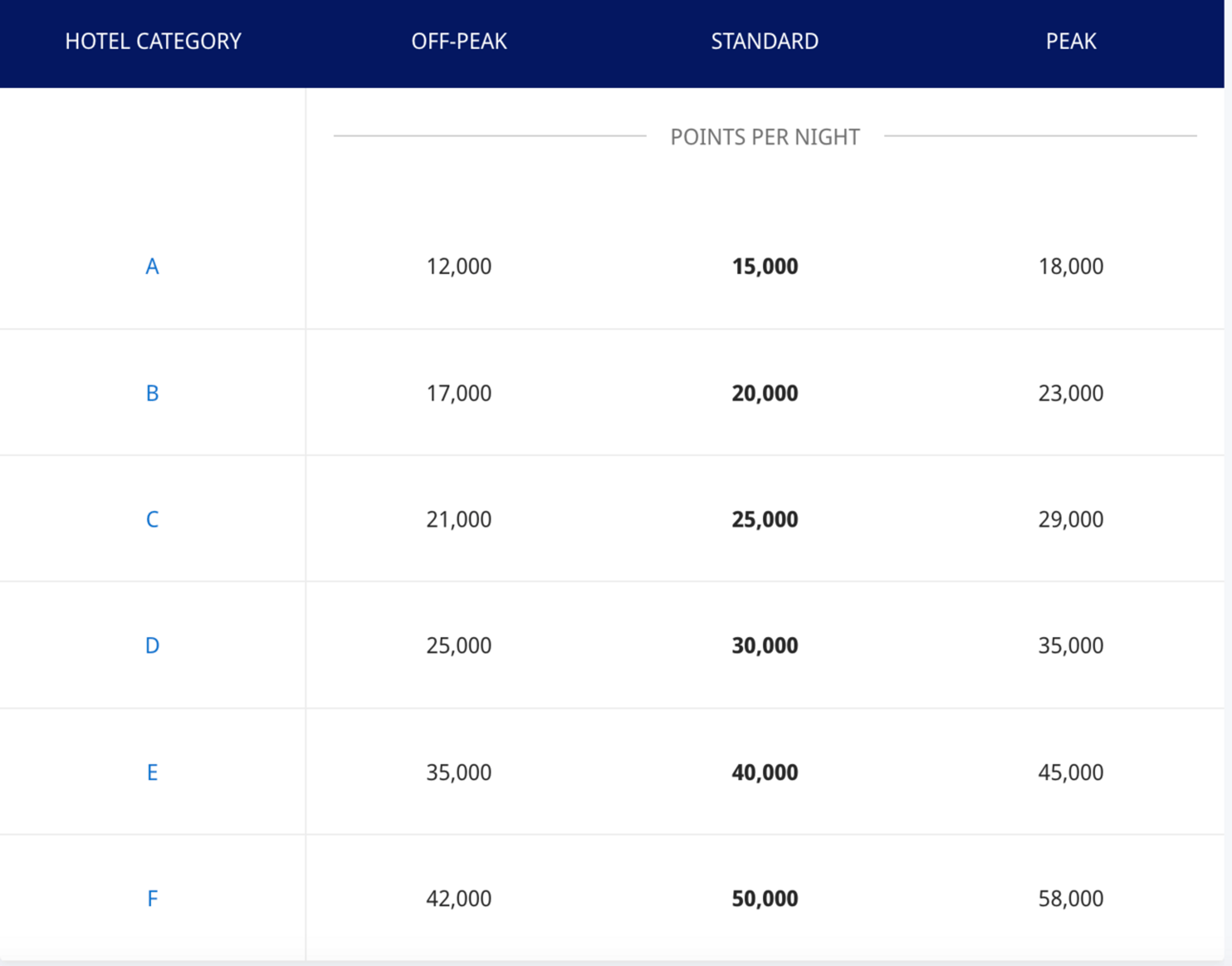Open hotel category D link
1232x966 pixels.
tap(152, 645)
